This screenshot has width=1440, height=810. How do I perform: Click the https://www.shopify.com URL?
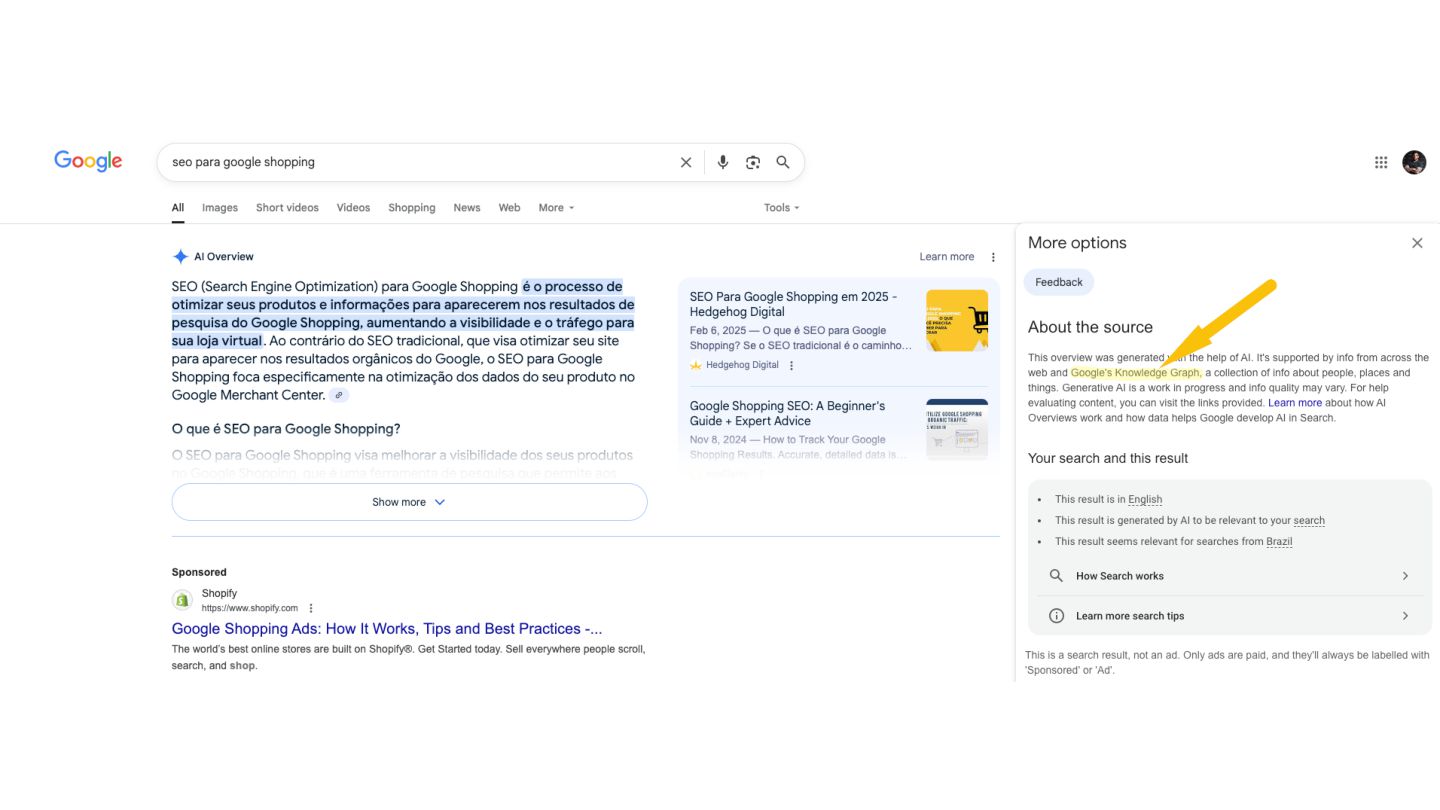click(x=250, y=608)
